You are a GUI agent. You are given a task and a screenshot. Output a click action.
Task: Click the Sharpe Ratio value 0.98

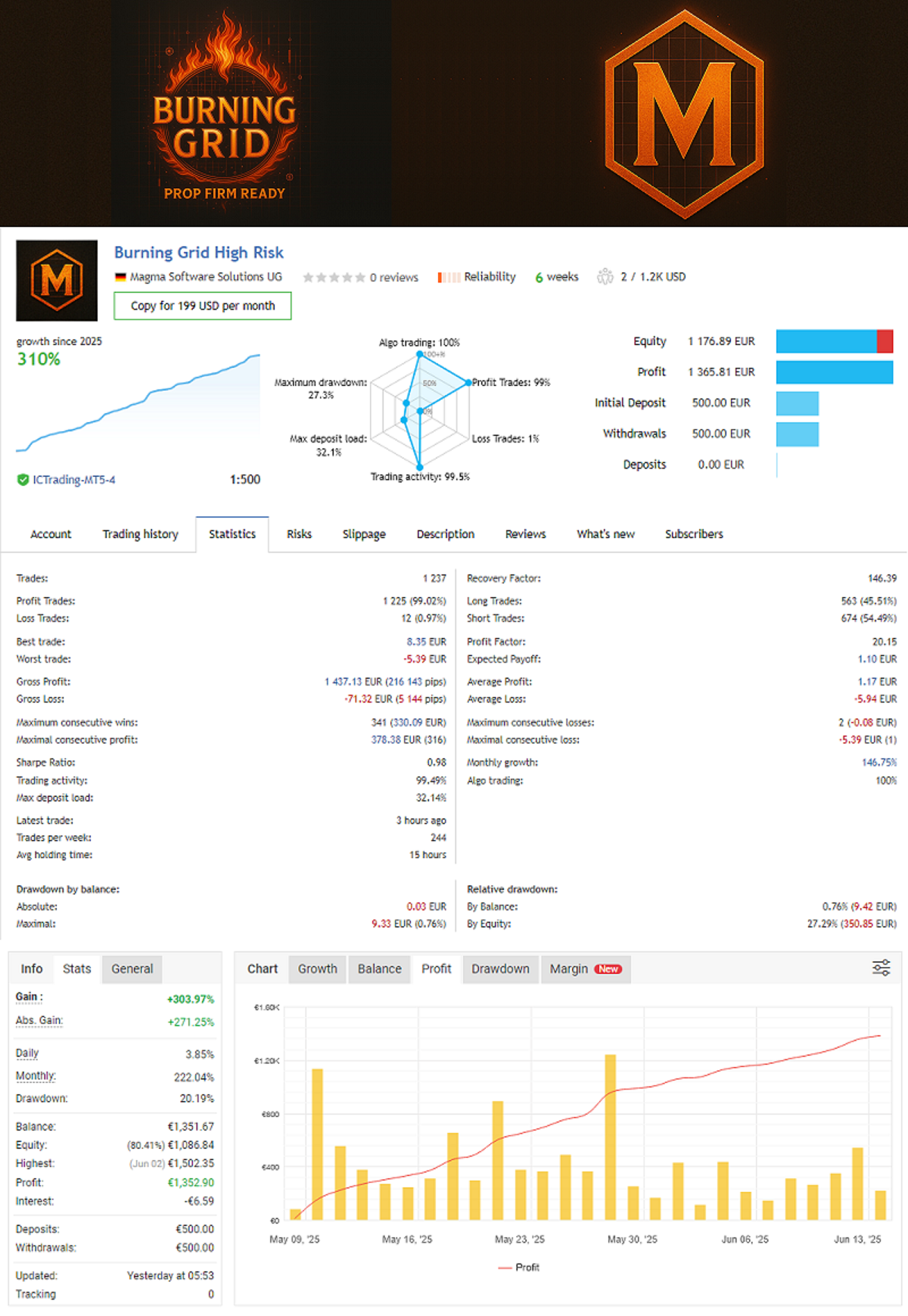[x=437, y=763]
